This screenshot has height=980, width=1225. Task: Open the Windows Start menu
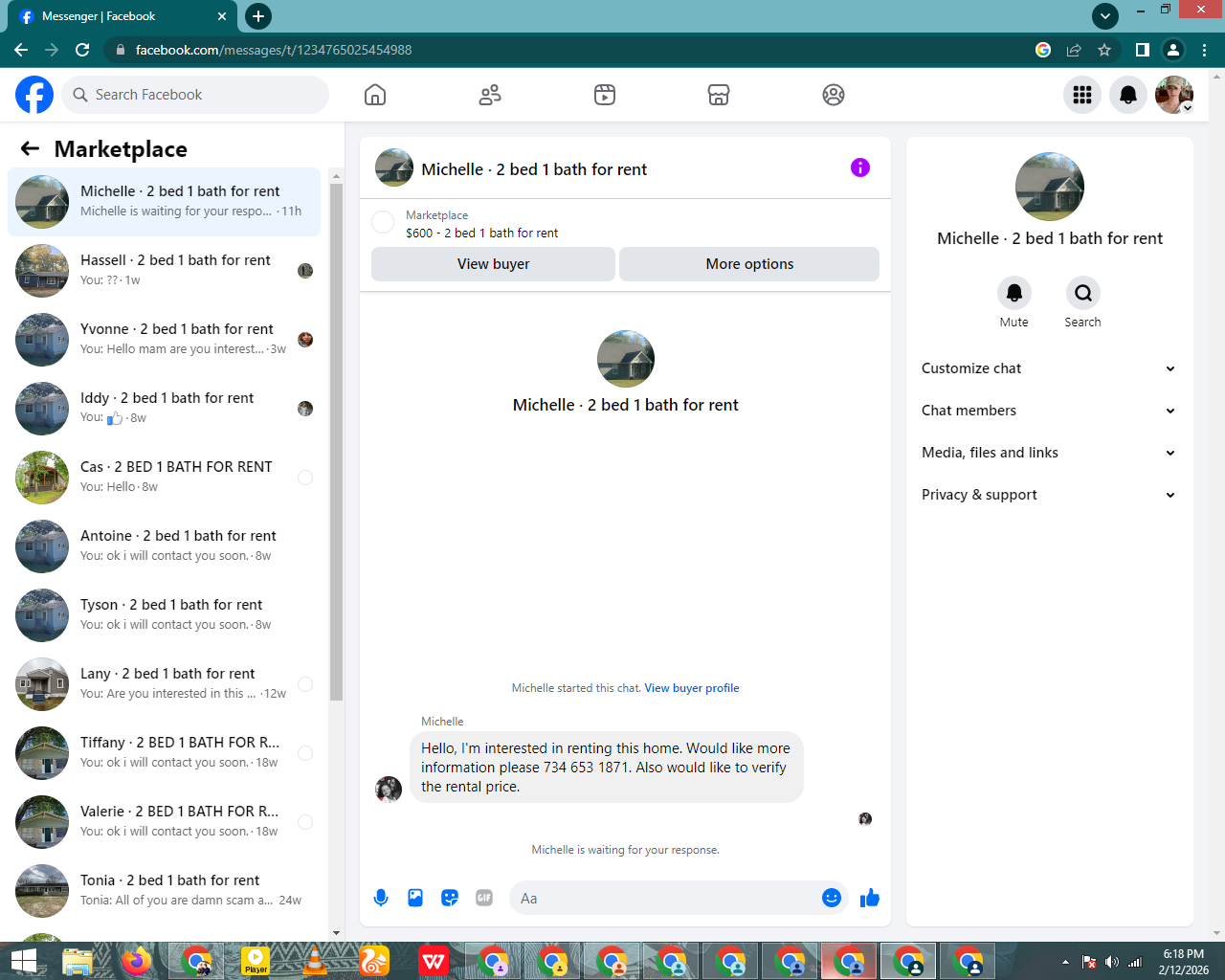coord(23,961)
